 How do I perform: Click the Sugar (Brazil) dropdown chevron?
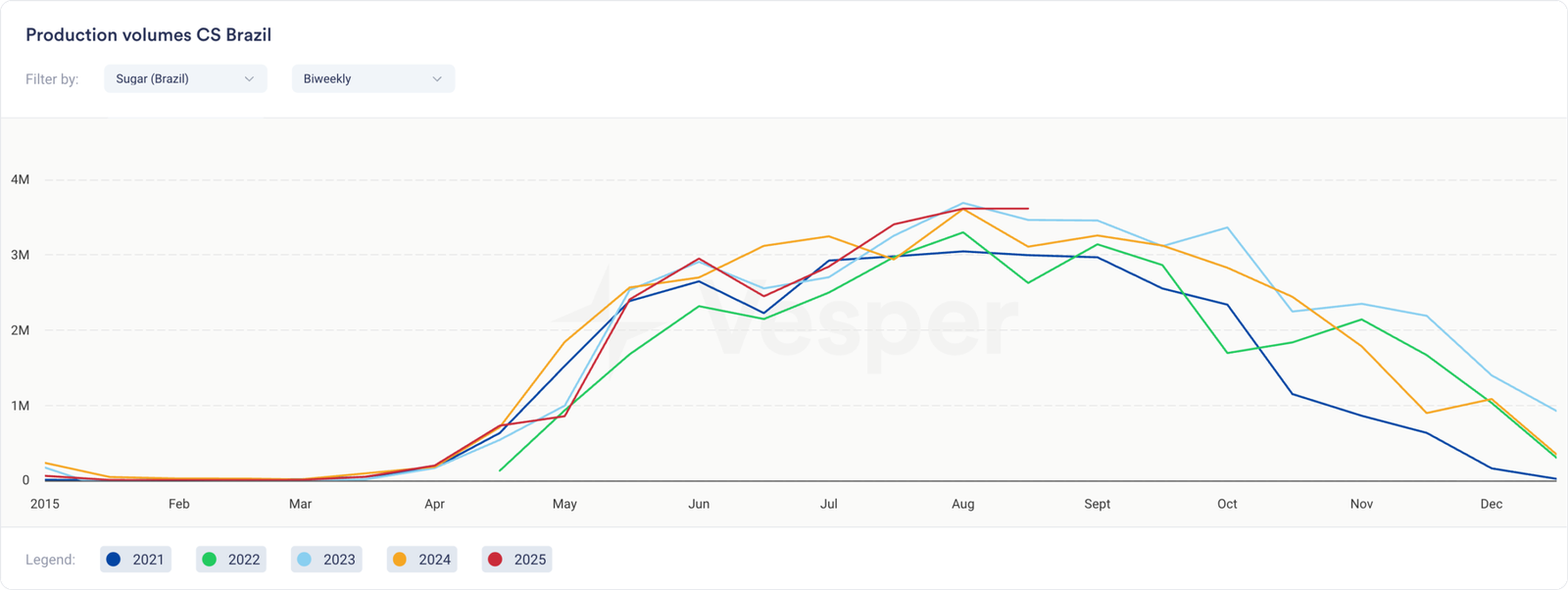pos(249,78)
